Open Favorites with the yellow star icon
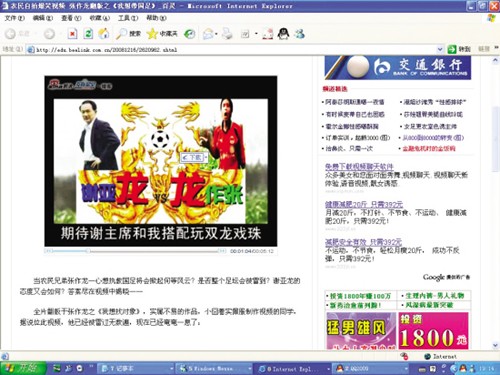The height and width of the screenshot is (375, 500). [x=162, y=34]
